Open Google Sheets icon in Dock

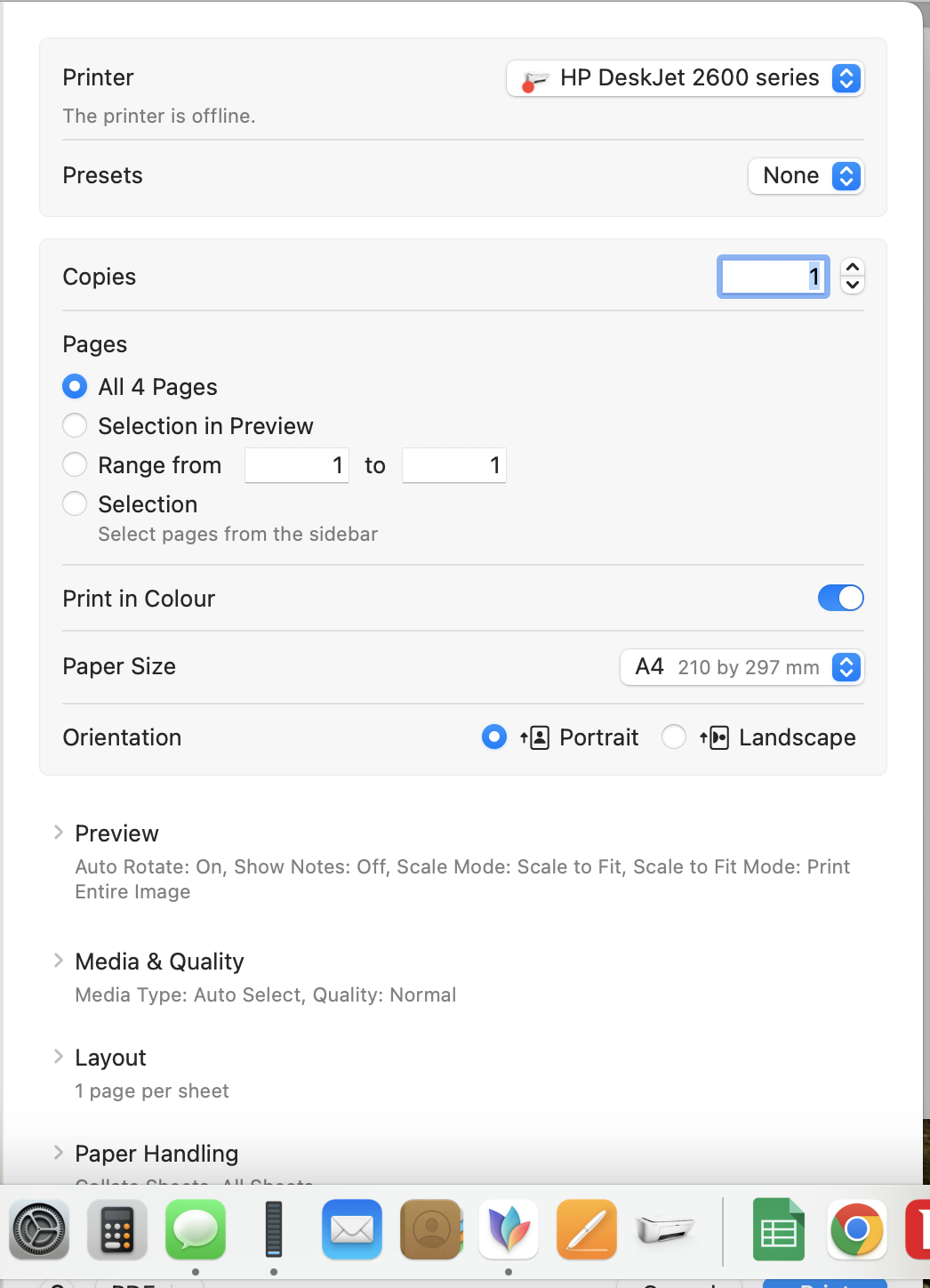779,1230
